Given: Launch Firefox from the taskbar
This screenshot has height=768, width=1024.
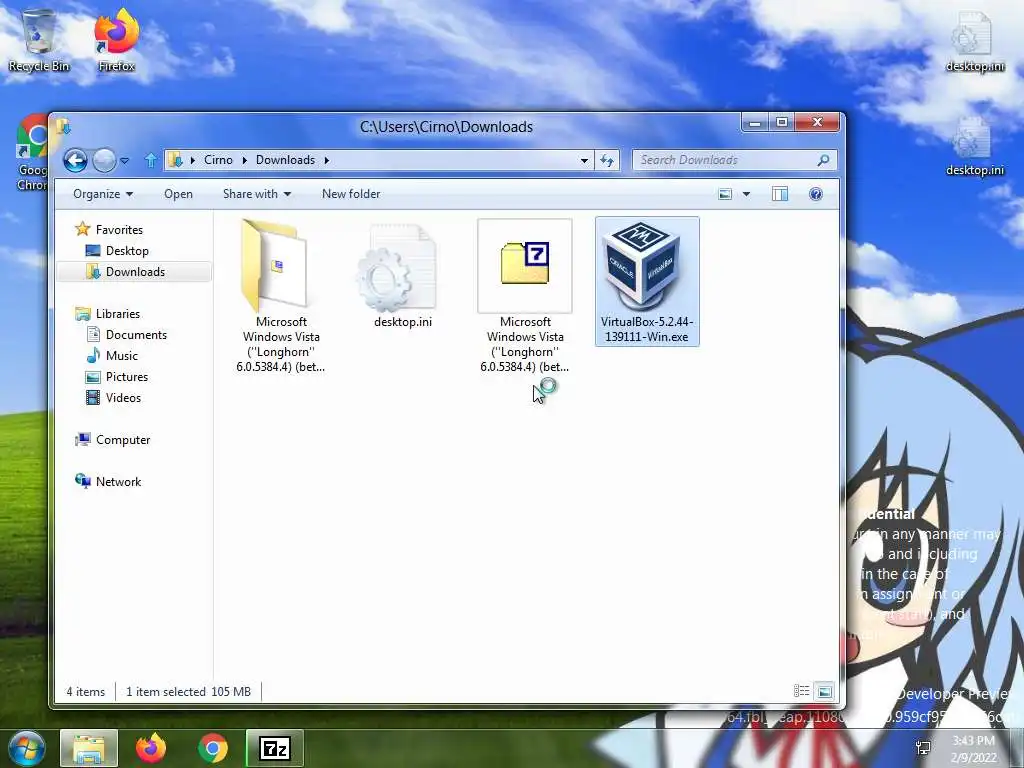Looking at the screenshot, I should (151, 748).
